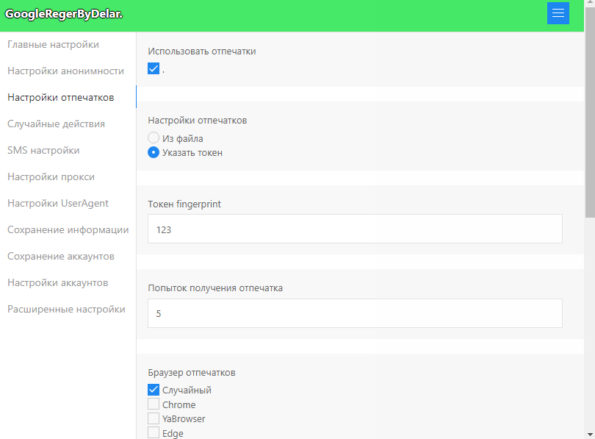Navigate to Настройки прокси
The width and height of the screenshot is (595, 439).
tap(51, 177)
